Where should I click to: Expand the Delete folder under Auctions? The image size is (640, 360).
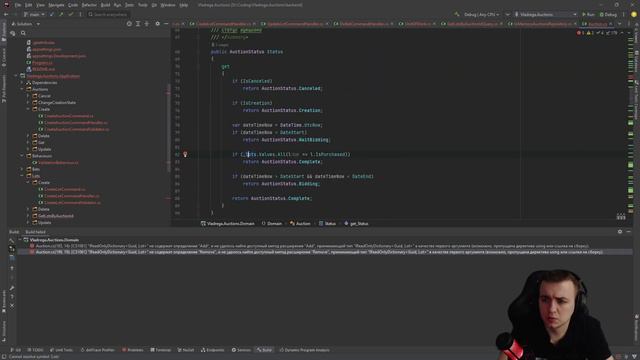tap(28, 136)
